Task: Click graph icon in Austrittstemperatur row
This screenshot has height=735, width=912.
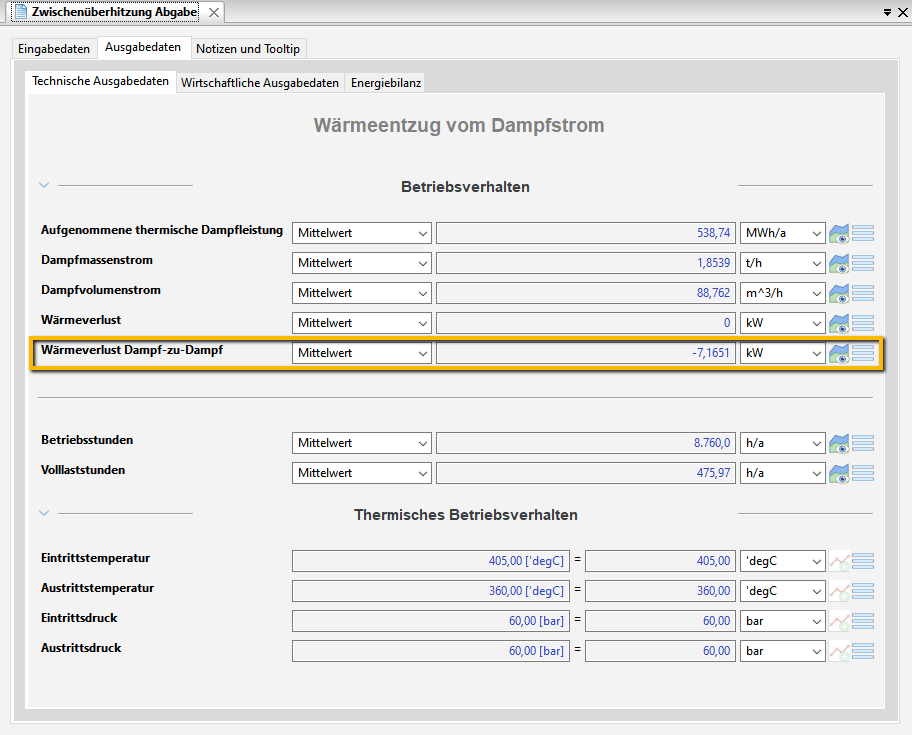Action: (x=839, y=591)
